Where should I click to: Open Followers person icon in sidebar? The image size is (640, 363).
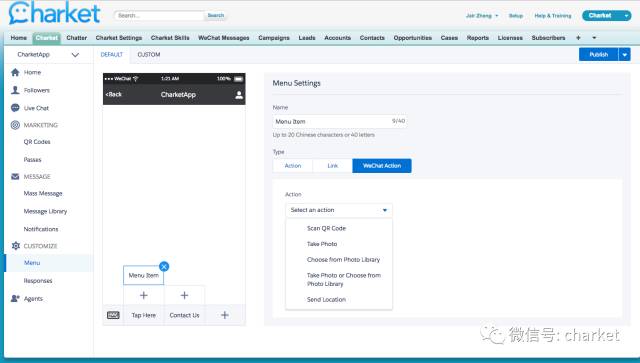pos(15,90)
